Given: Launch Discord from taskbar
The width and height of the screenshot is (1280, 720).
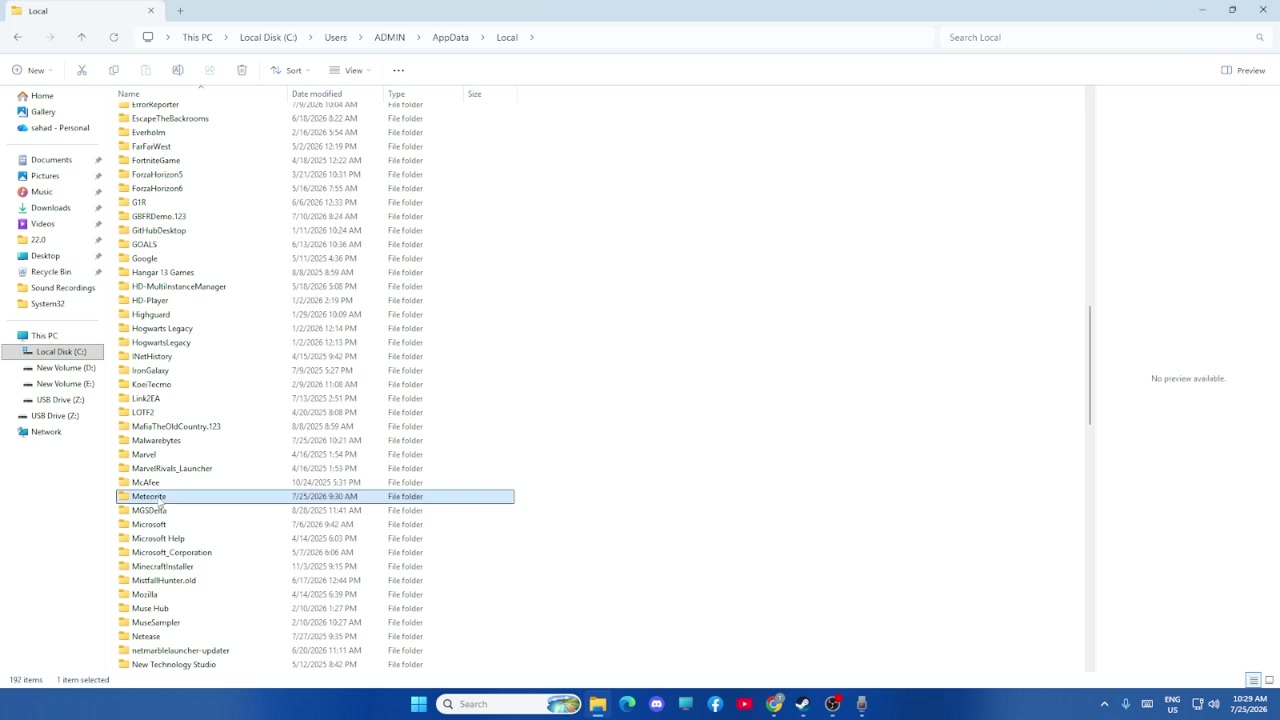Looking at the screenshot, I should pyautogui.click(x=656, y=704).
